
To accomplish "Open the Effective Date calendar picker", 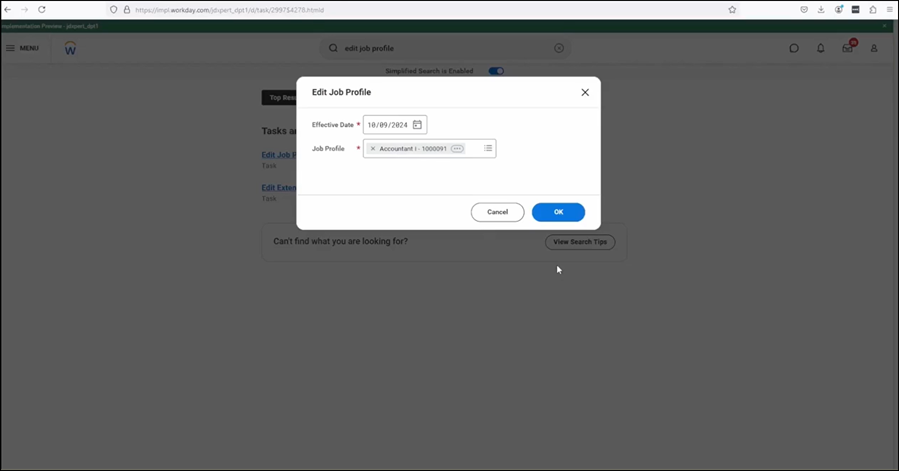I will coord(417,125).
